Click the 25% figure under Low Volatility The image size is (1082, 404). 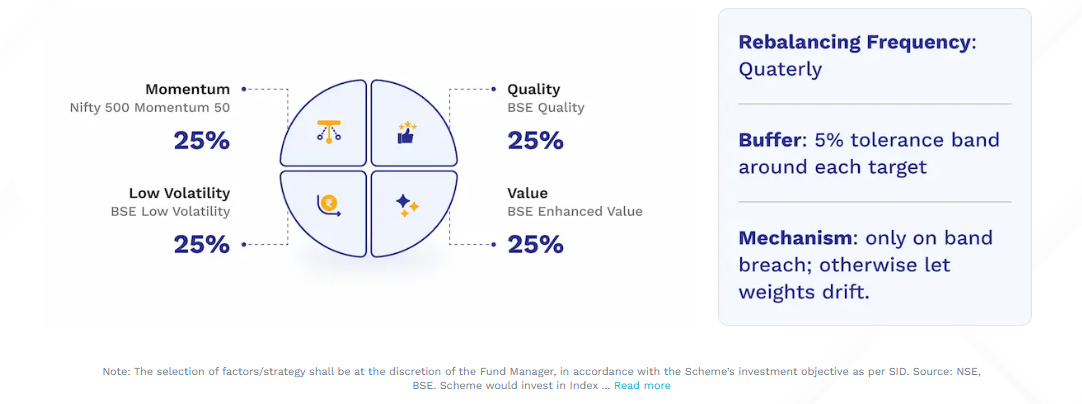click(201, 244)
